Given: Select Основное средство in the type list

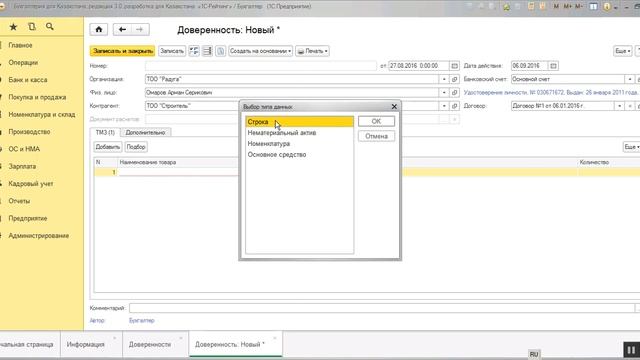Looking at the screenshot, I should pyautogui.click(x=300, y=155).
